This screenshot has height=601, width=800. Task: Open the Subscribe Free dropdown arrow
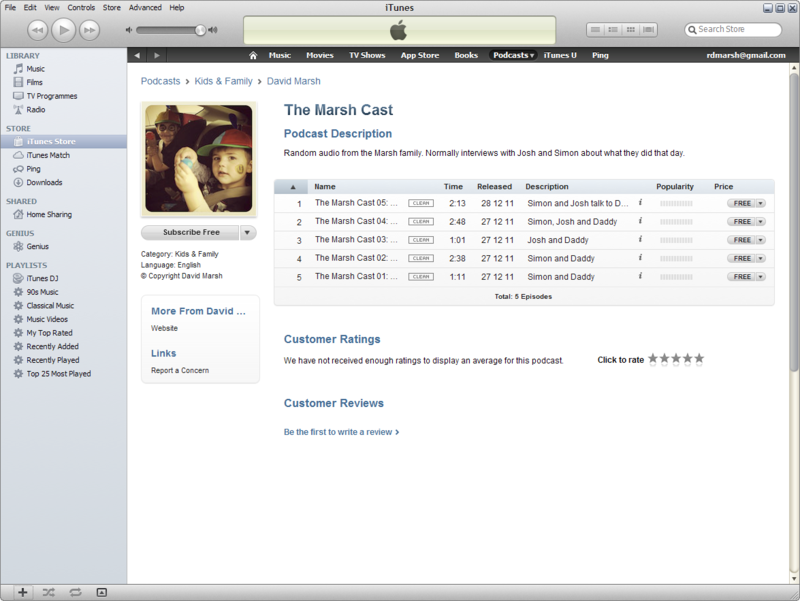pyautogui.click(x=247, y=232)
